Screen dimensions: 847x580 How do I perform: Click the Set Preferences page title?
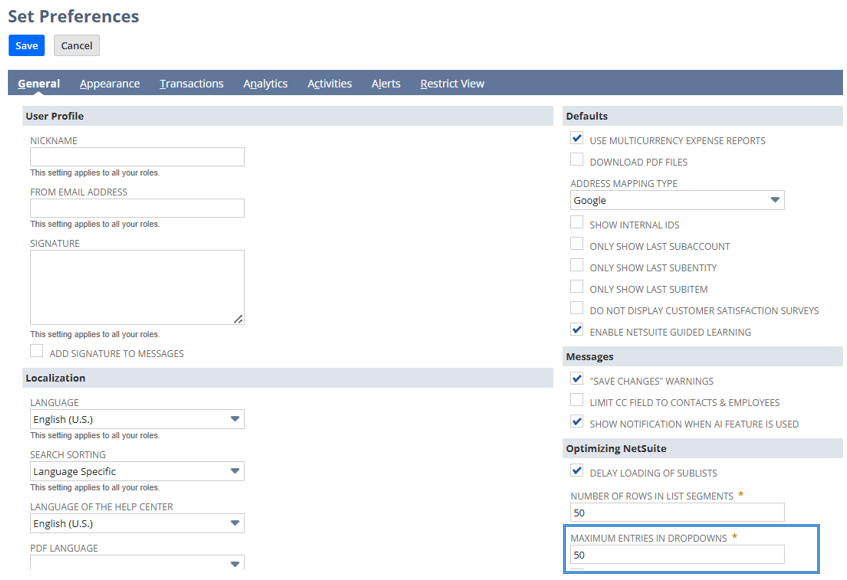[x=73, y=16]
